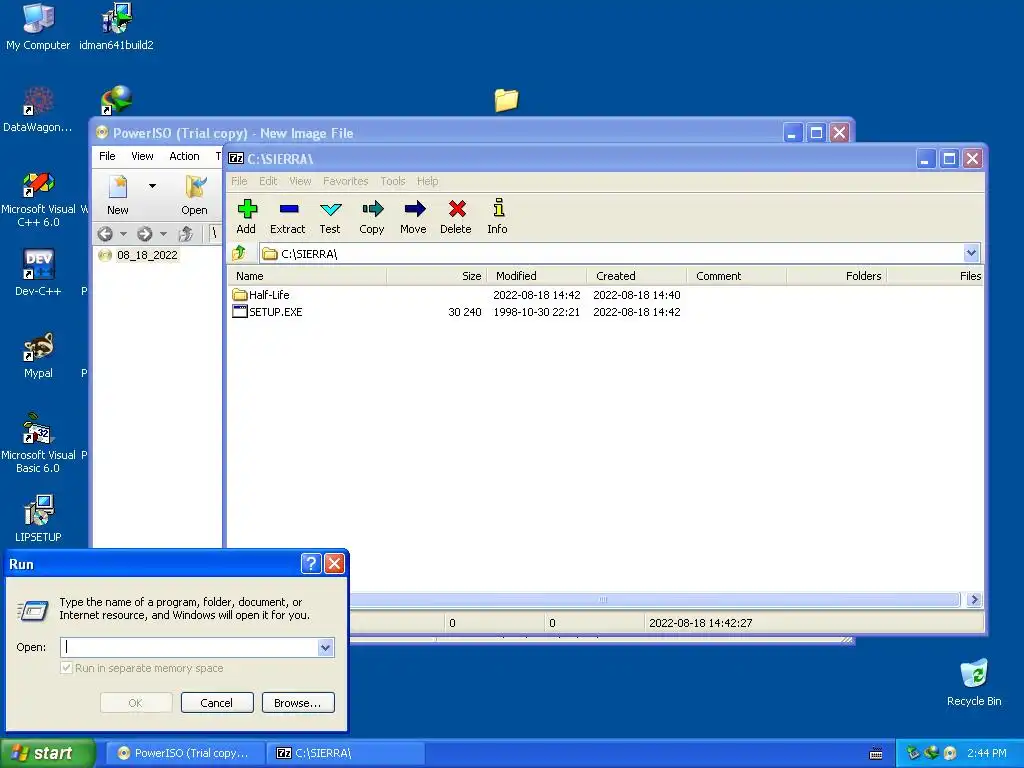Click the Move arrow in 7-Zip
1024x768 pixels.
coord(413,216)
